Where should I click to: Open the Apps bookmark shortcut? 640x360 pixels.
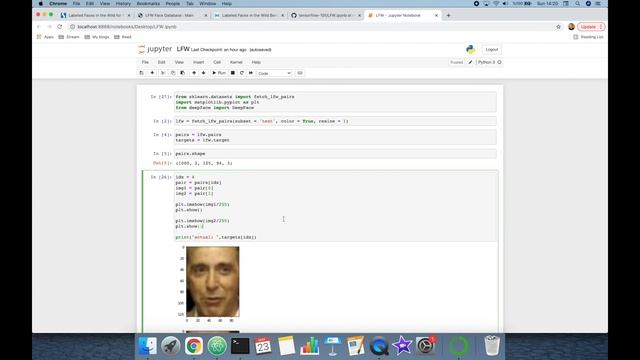45,37
